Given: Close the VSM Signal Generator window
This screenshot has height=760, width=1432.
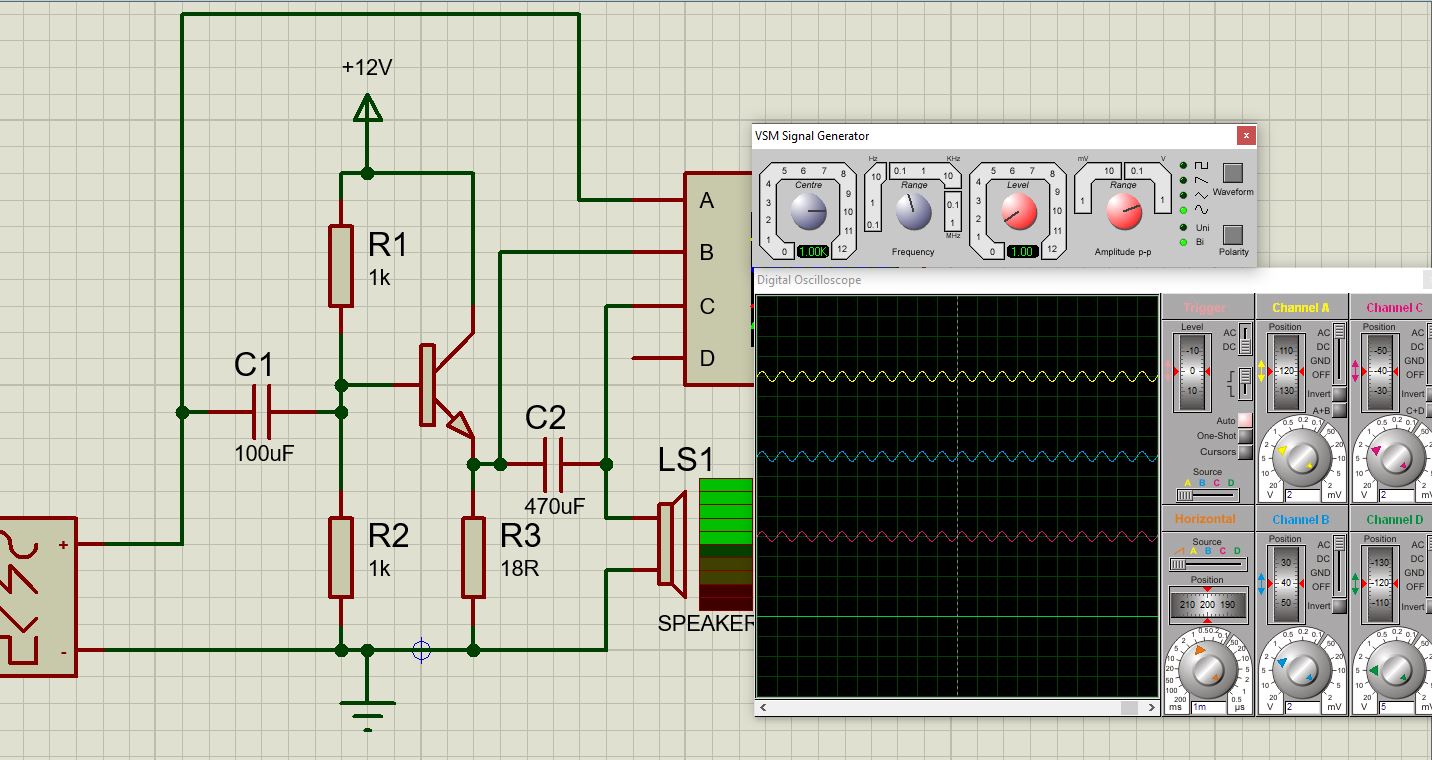Looking at the screenshot, I should (x=1245, y=135).
